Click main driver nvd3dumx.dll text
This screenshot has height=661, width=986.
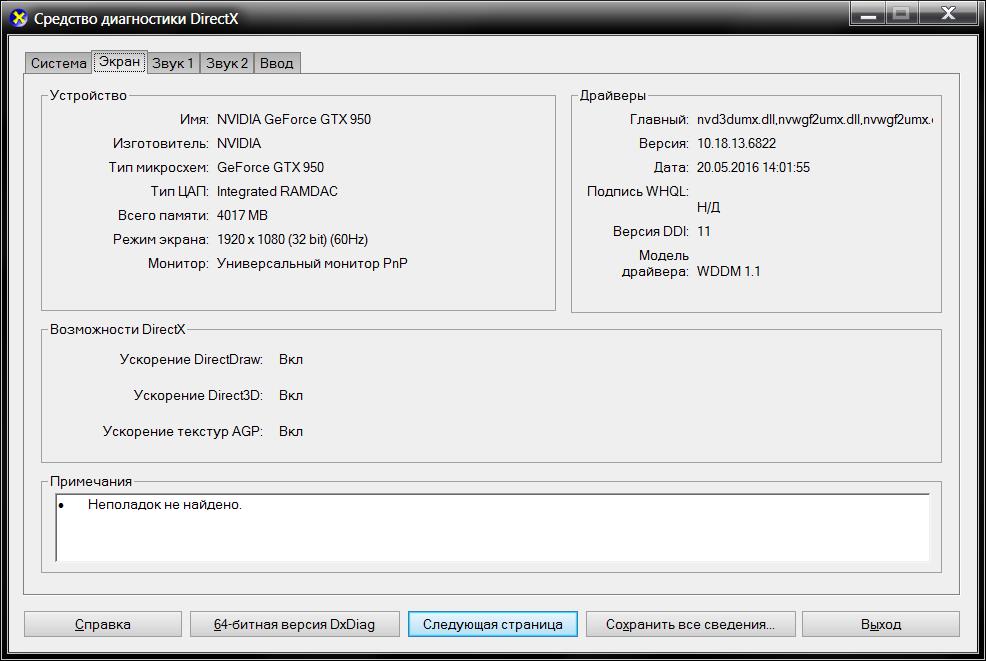point(815,119)
